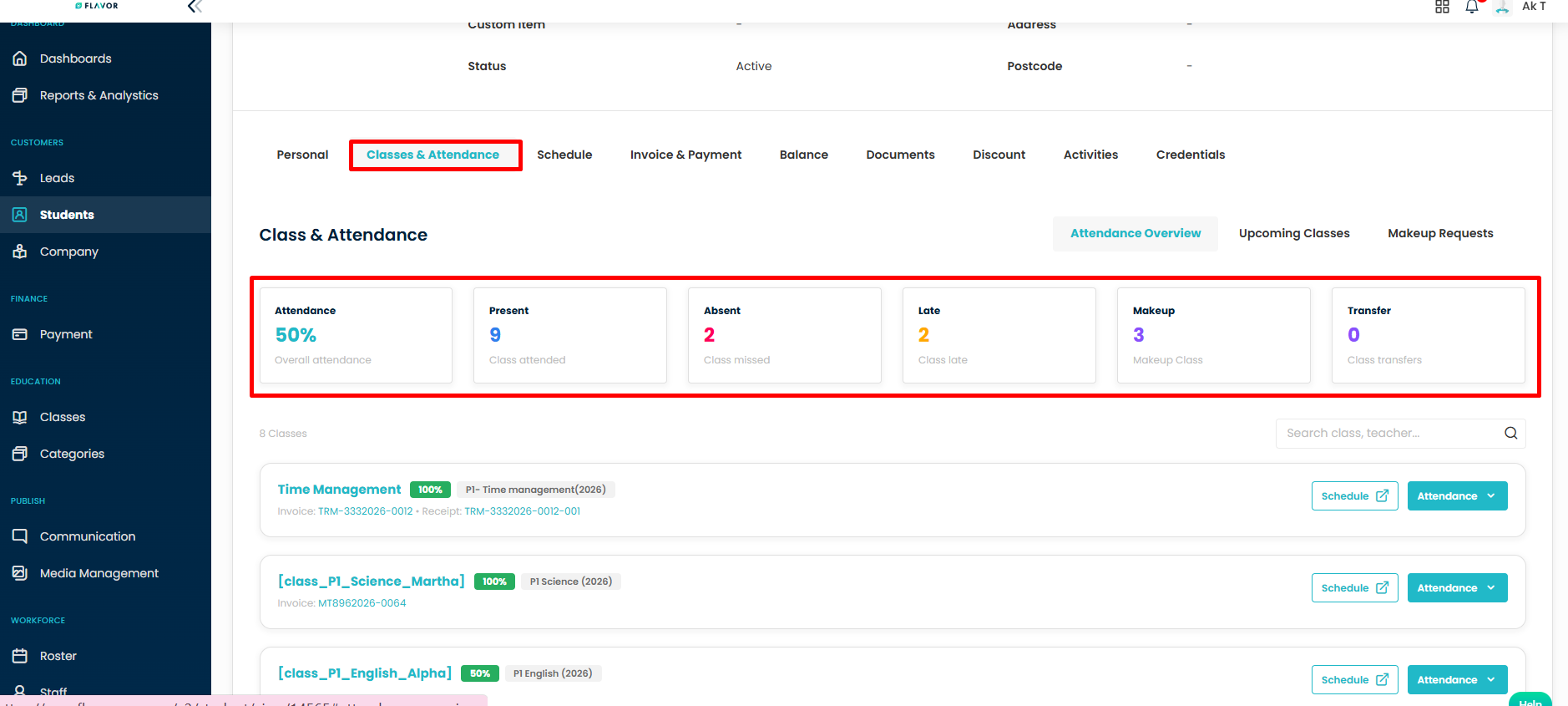The image size is (1568, 706).
Task: Click the Classes book icon
Action: (x=20, y=417)
